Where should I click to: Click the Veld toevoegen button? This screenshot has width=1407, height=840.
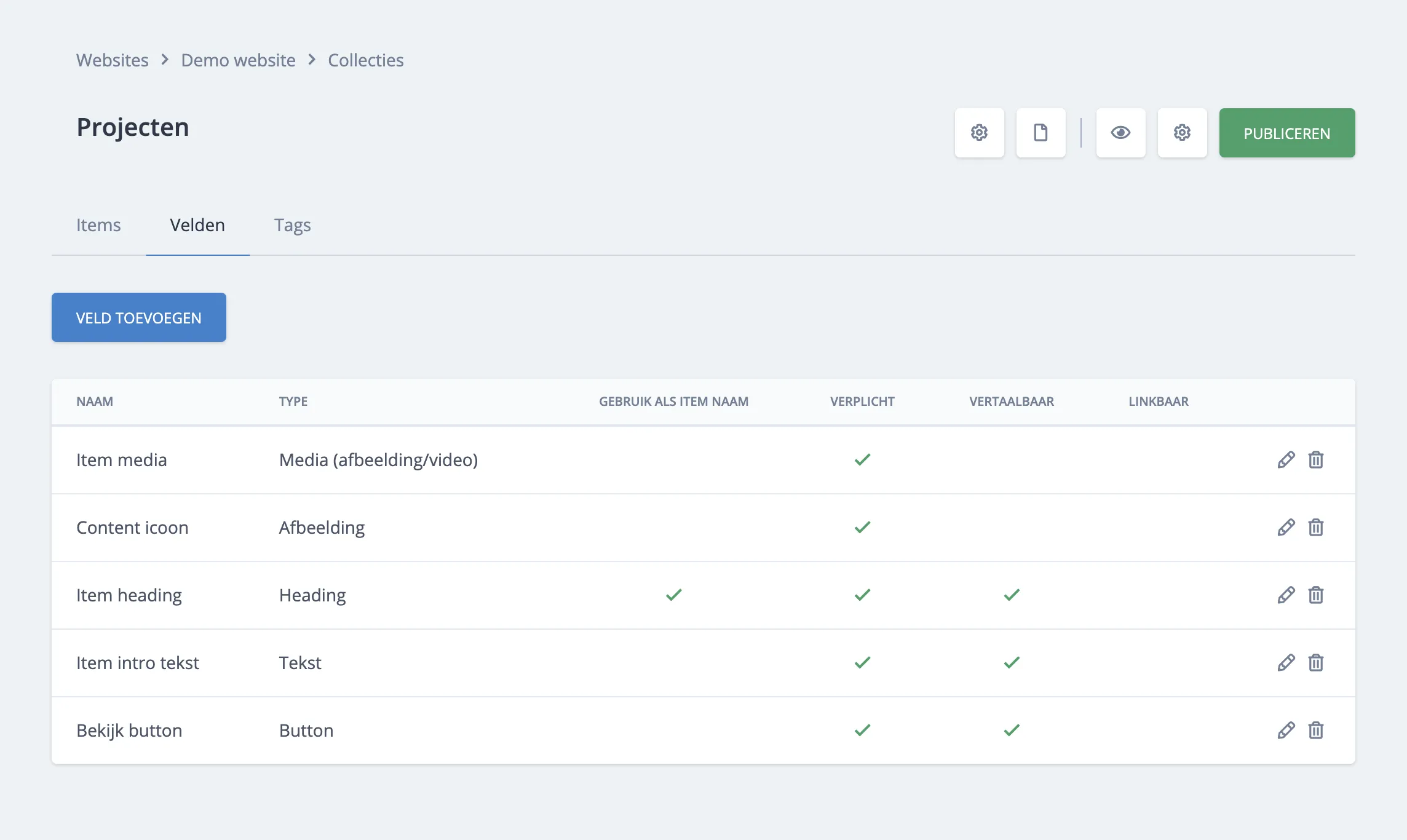(139, 317)
